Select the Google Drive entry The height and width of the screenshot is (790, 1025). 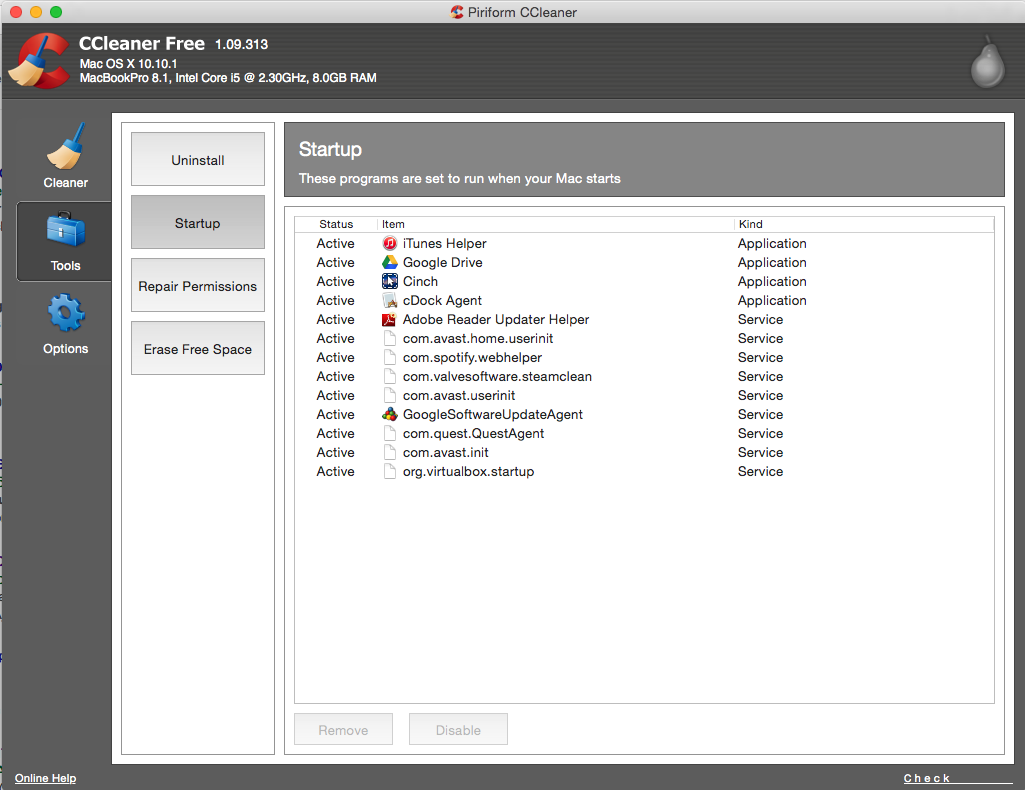644,262
